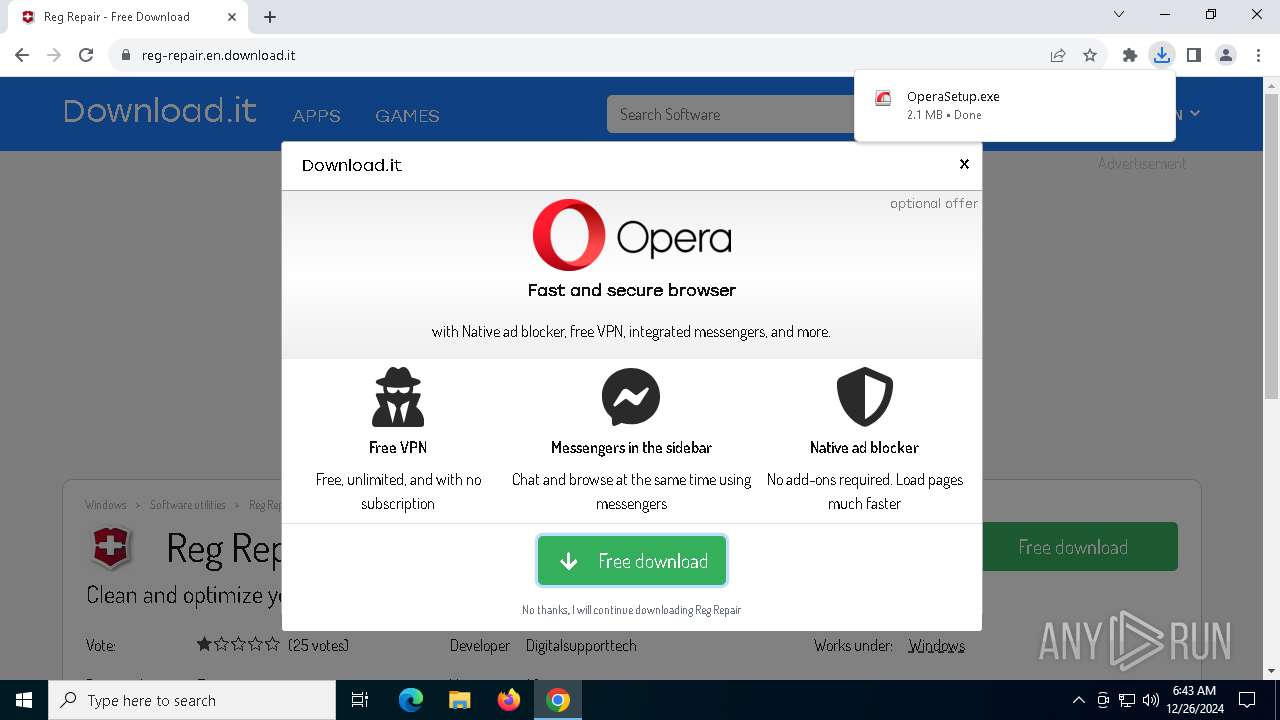Click the Search Software field
The width and height of the screenshot is (1280, 720).
[730, 114]
